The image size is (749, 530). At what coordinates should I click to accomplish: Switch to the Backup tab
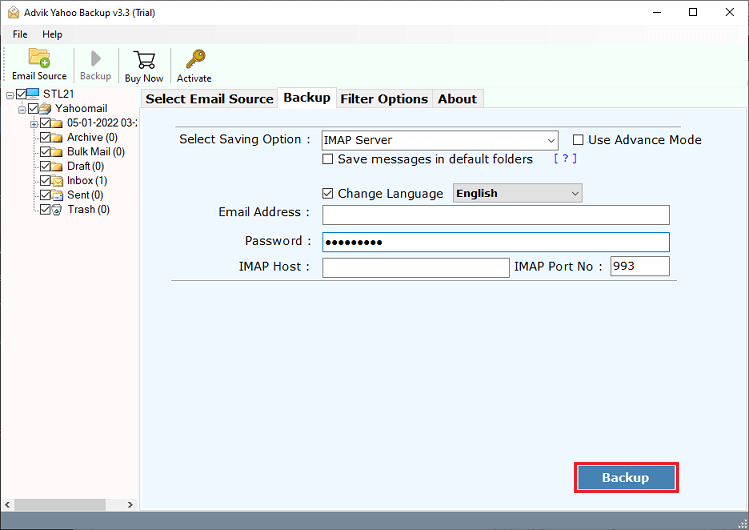point(307,97)
